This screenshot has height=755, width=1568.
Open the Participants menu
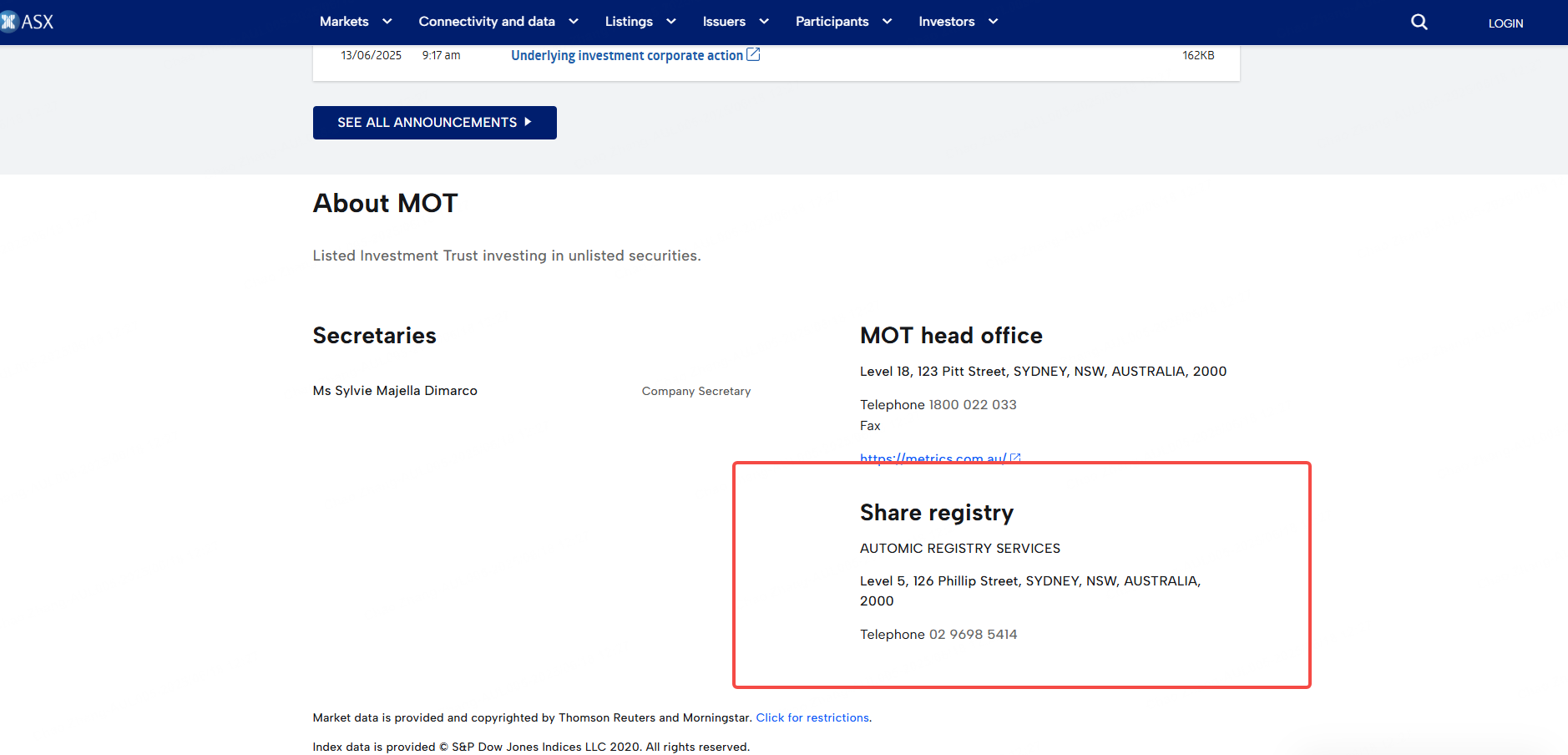click(832, 22)
